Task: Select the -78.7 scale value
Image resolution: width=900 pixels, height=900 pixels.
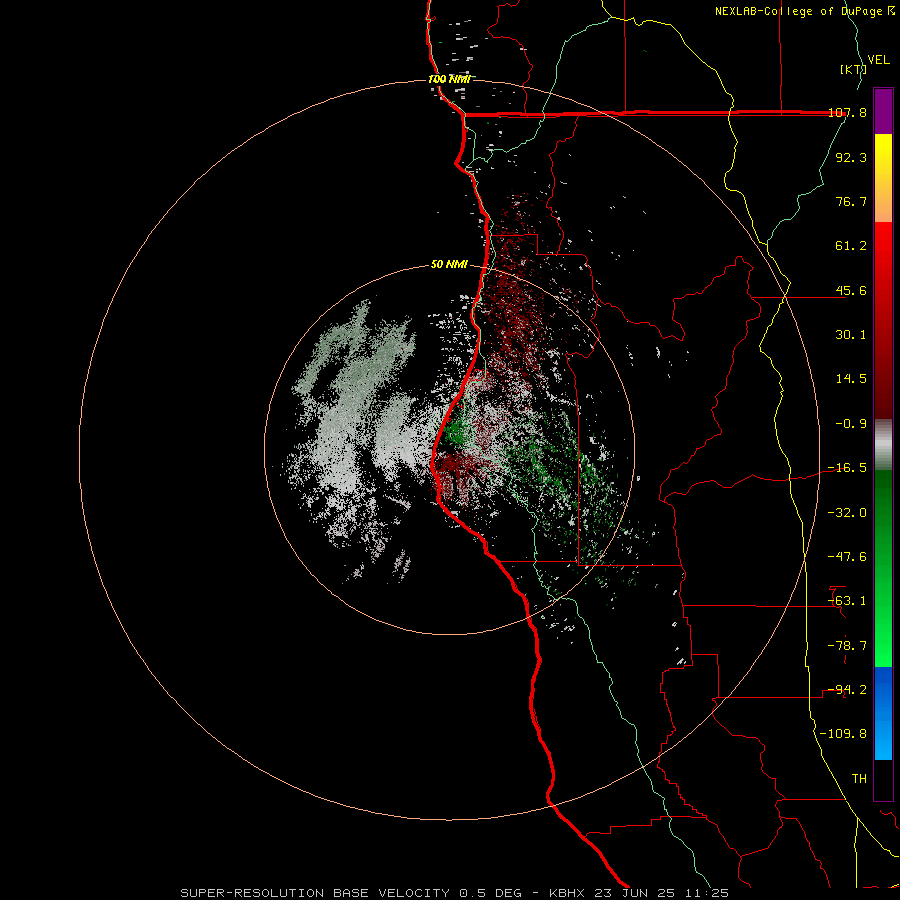Action: click(x=848, y=646)
